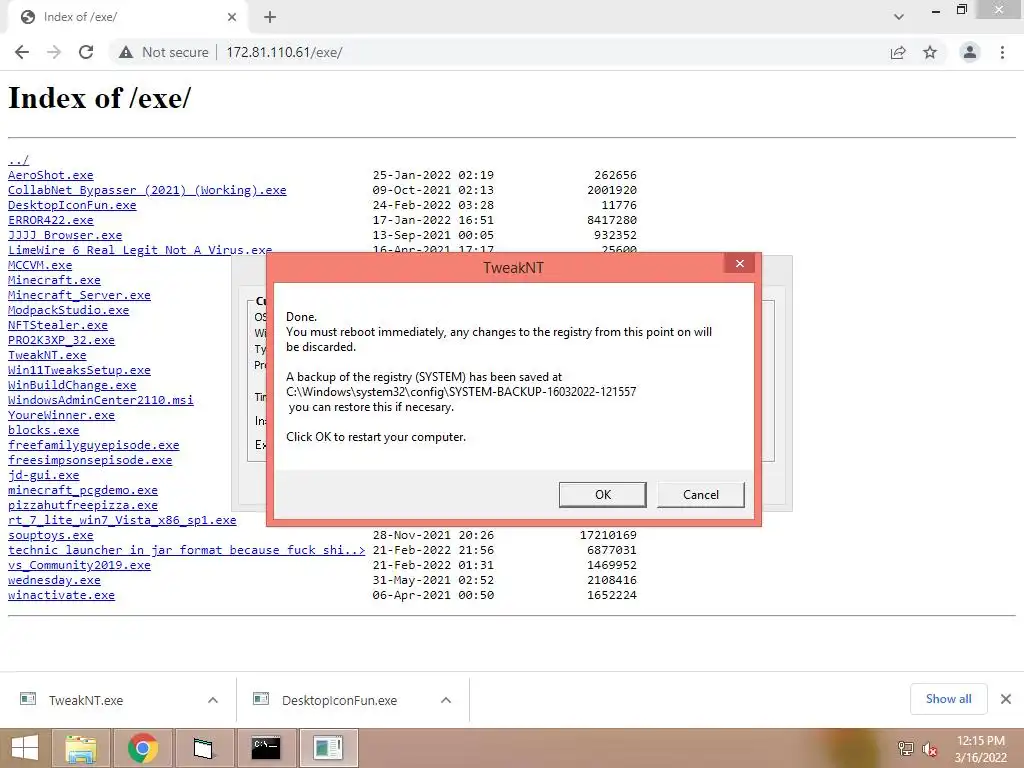
Task: Download AeroShot.exe
Action: point(50,175)
